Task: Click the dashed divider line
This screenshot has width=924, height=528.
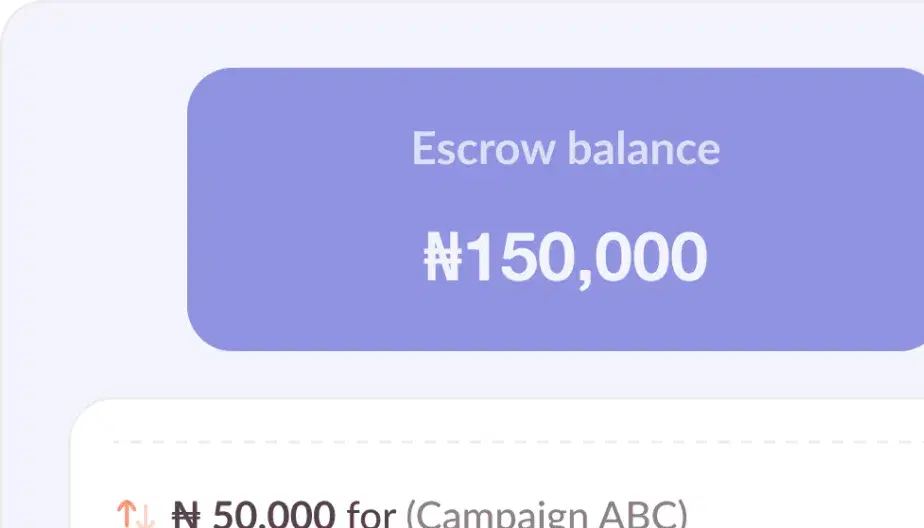Action: tap(500, 441)
